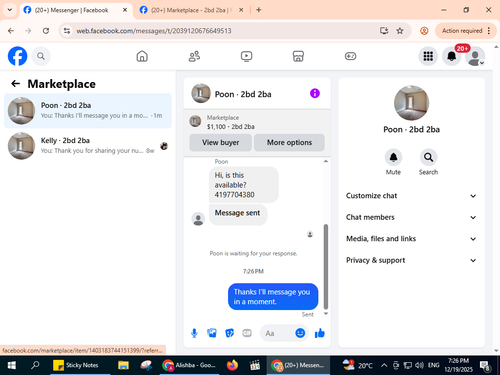Open the tab search dropdown arrow
Screen dimensions: 500x375
tap(10, 10)
